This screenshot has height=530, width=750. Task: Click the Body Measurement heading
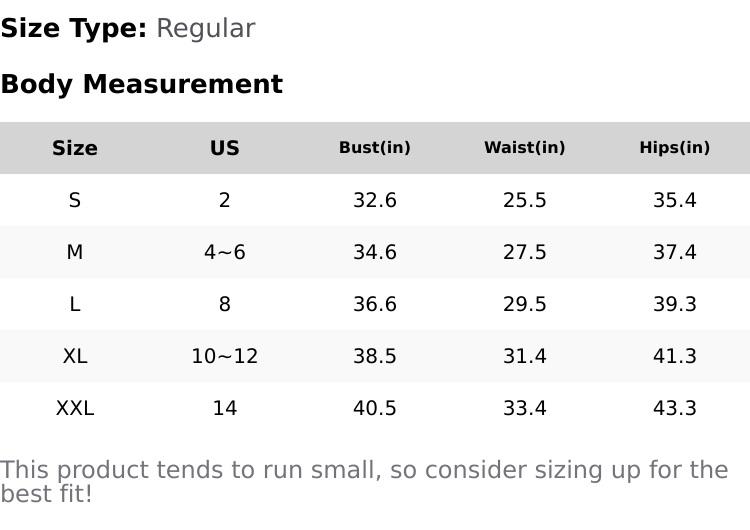coord(141,84)
